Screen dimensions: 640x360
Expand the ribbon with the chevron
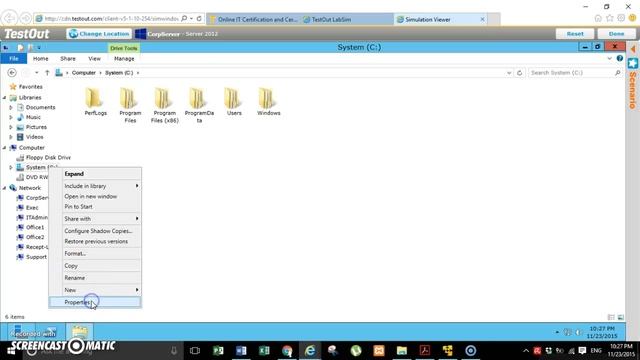click(x=609, y=58)
